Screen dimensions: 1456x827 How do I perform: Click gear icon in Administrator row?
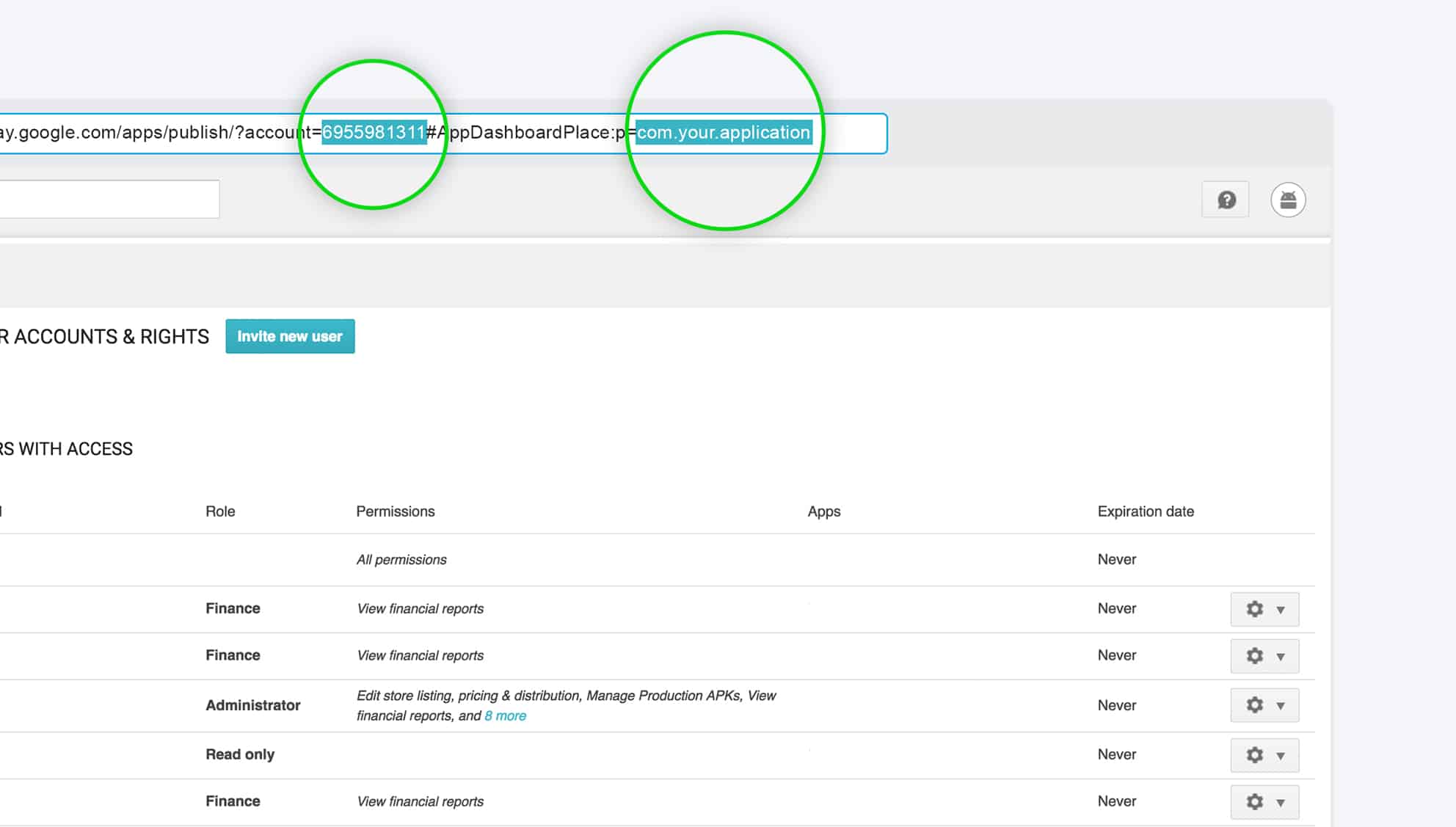click(1255, 705)
